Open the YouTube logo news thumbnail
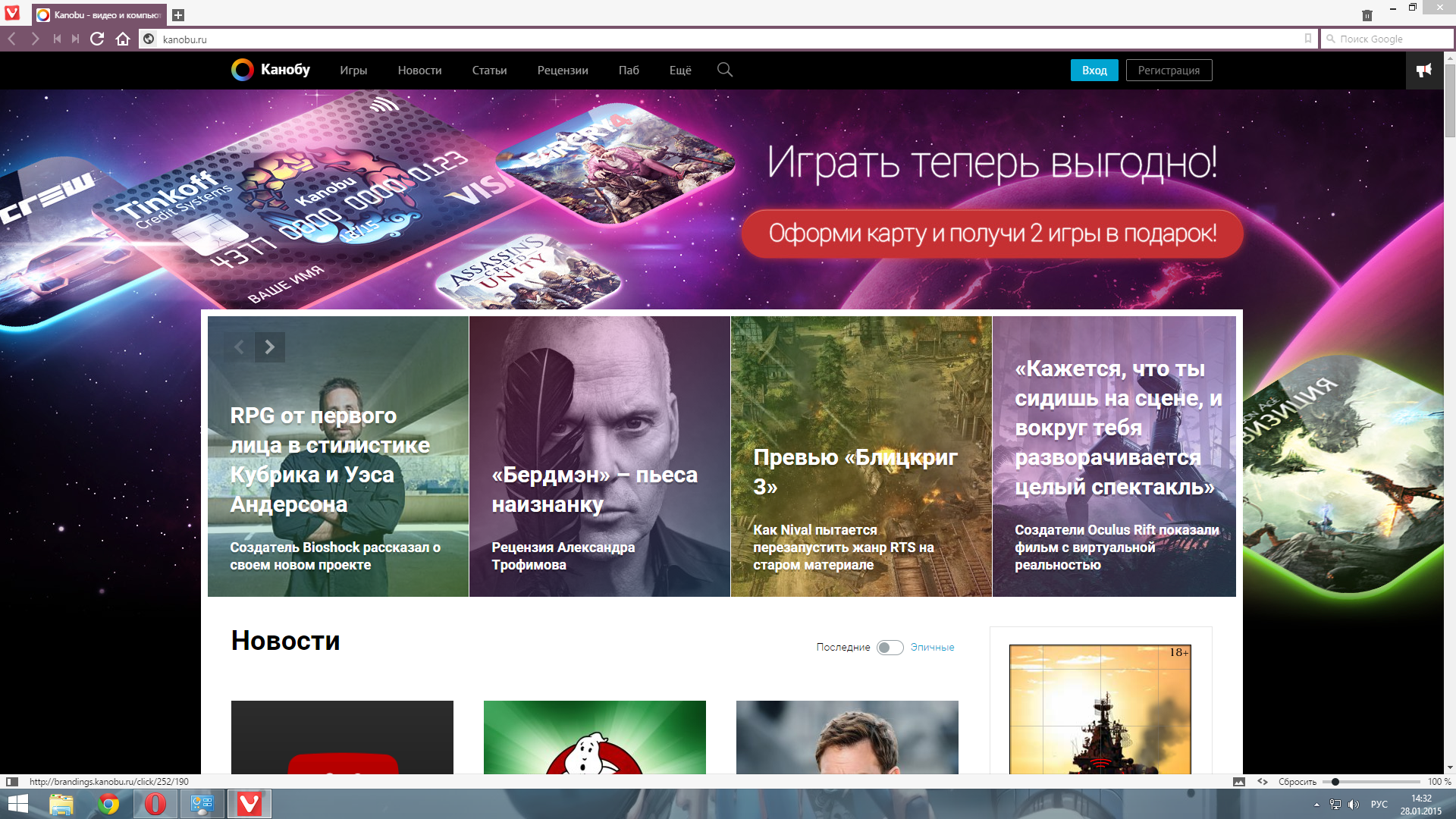Viewport: 1456px width, 819px height. pos(342,737)
